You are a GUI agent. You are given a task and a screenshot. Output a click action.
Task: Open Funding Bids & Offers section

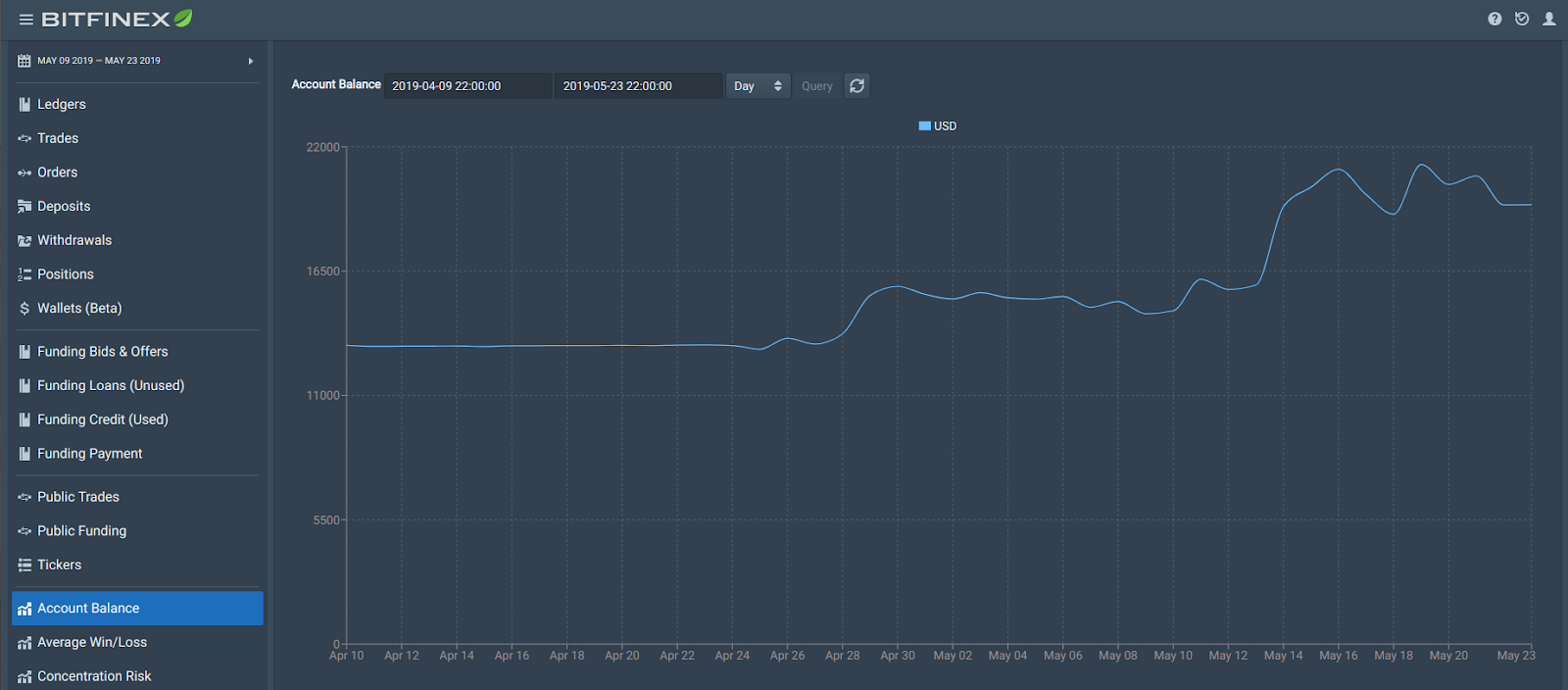tap(102, 352)
